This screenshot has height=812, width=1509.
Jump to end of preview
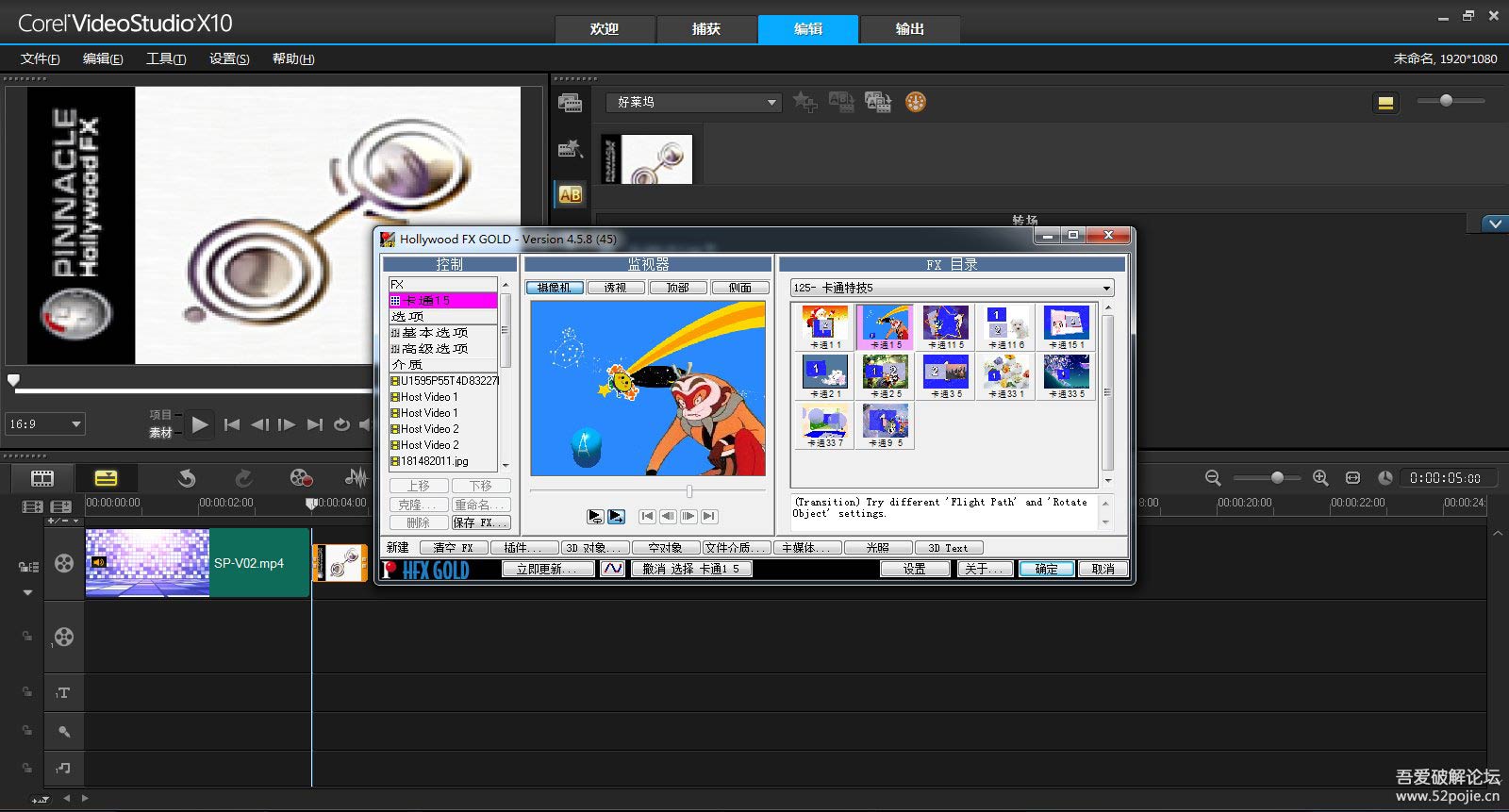(315, 425)
